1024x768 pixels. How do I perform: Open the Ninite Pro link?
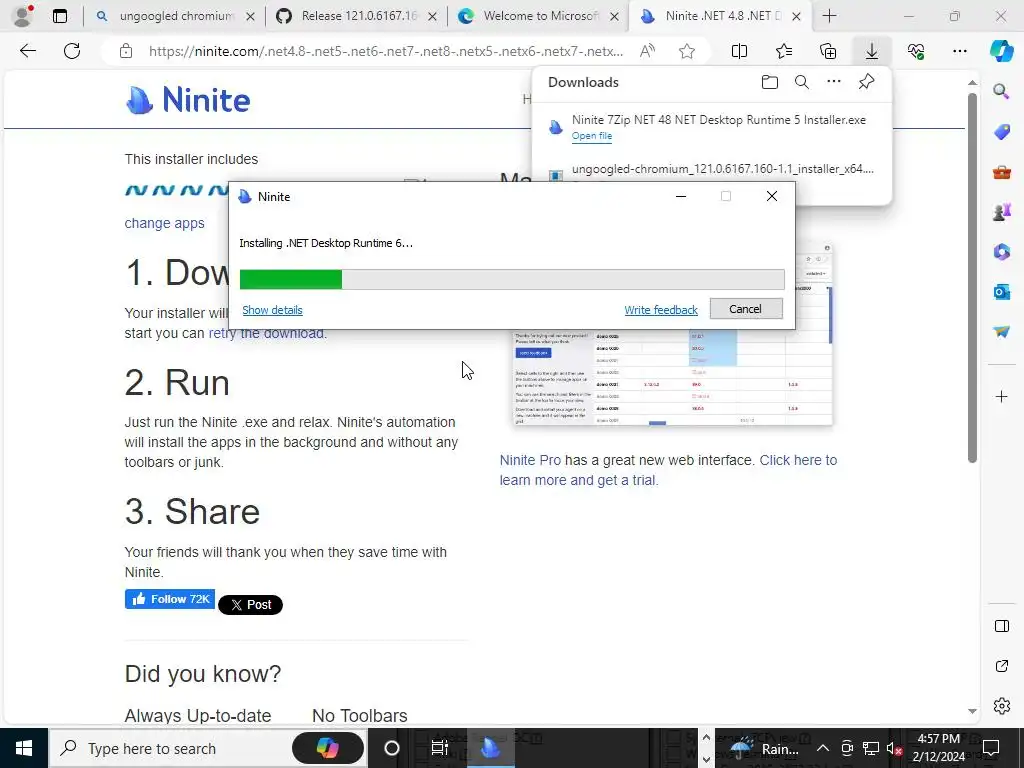[530, 460]
